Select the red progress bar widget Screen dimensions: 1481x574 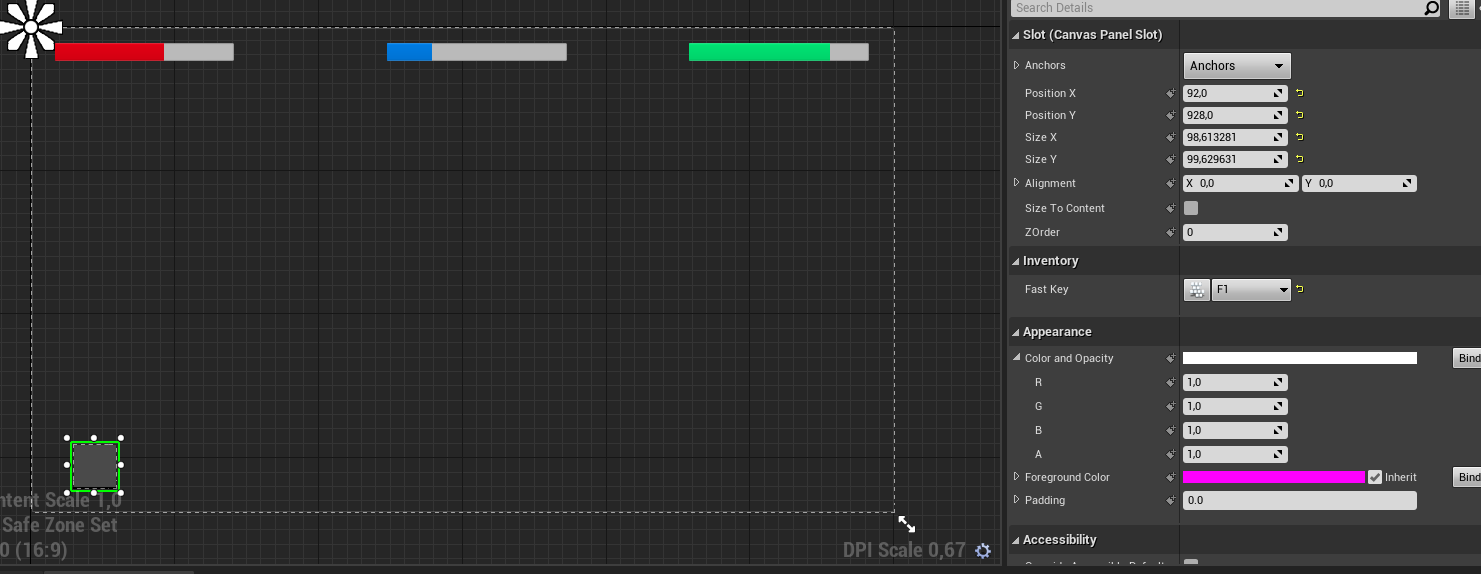(144, 52)
